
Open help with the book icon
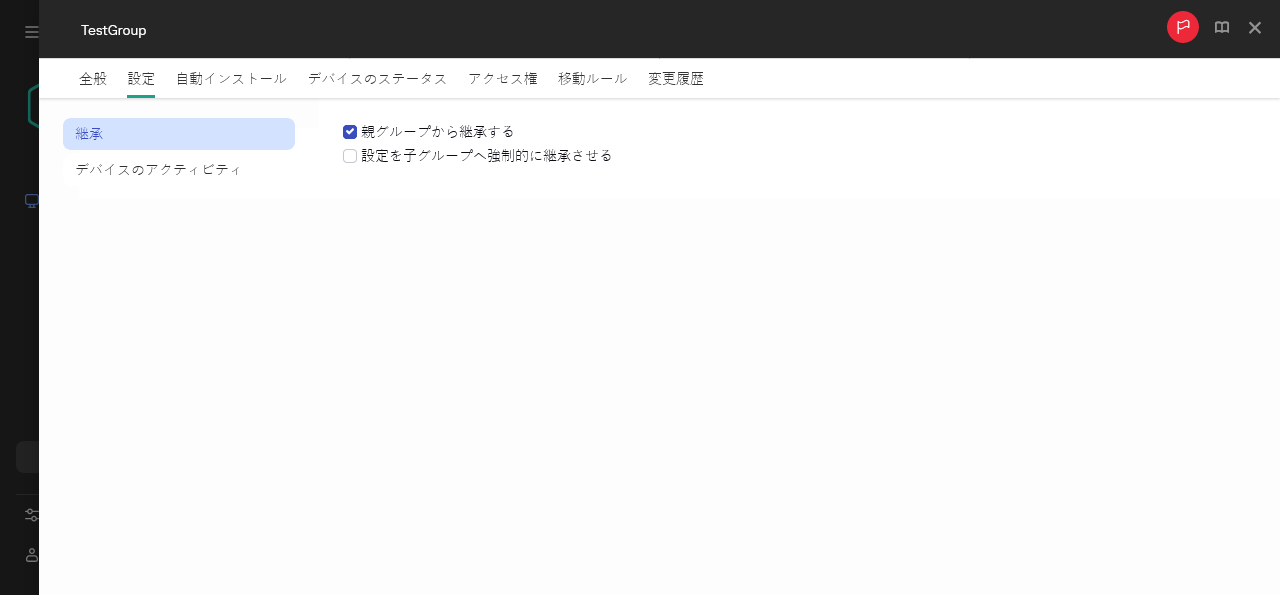[x=1221, y=27]
